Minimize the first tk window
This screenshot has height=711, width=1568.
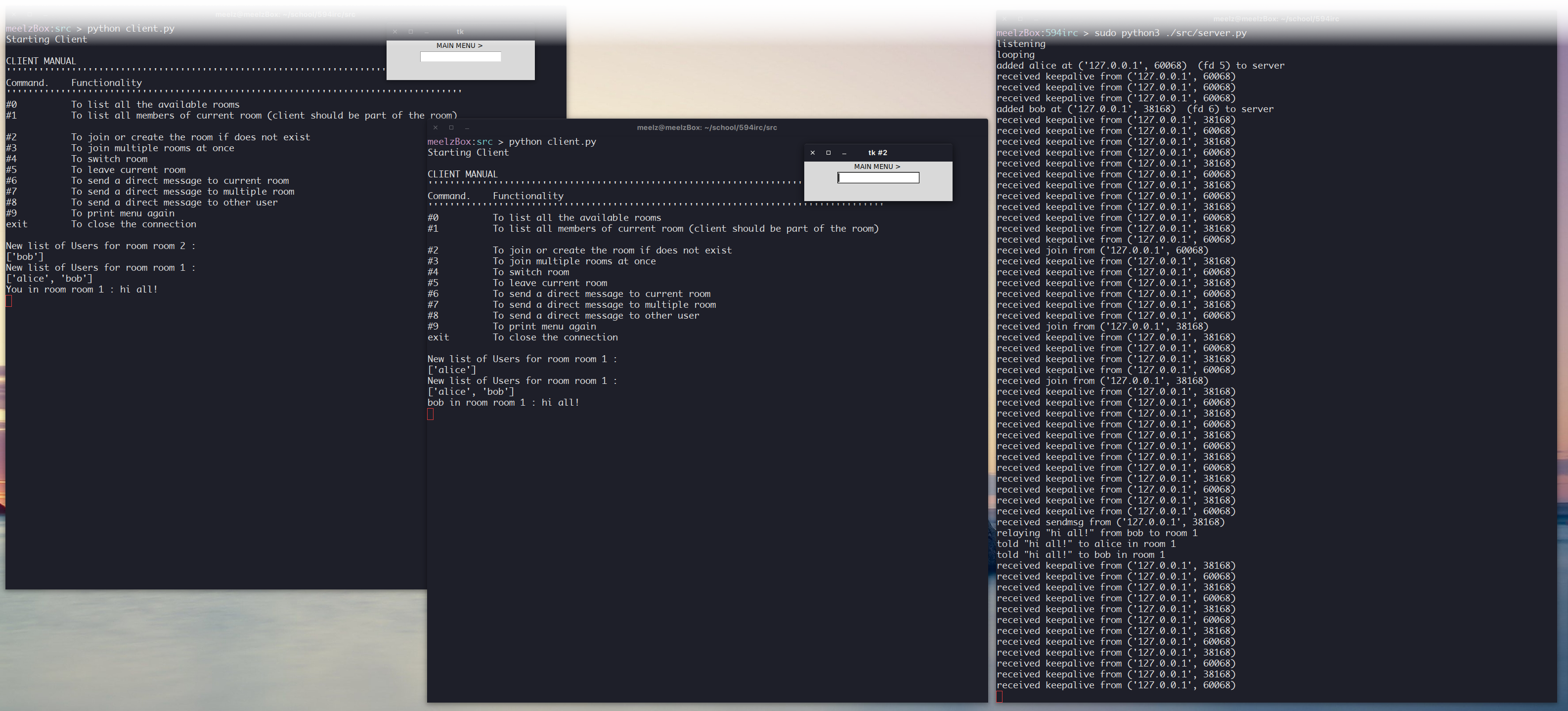pos(427,32)
